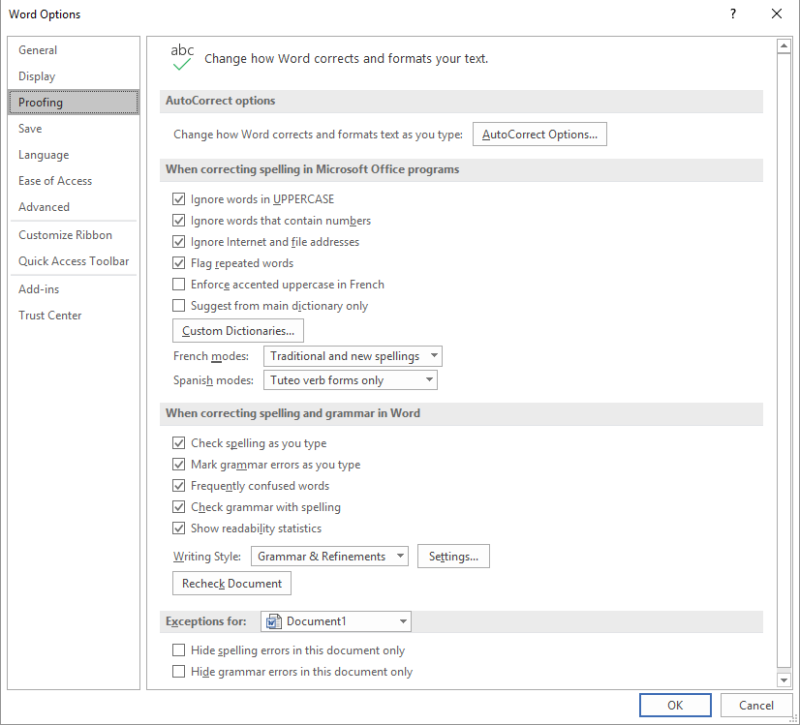Uncheck Ignore words in UPPERCASE
800x725 pixels.
click(180, 199)
